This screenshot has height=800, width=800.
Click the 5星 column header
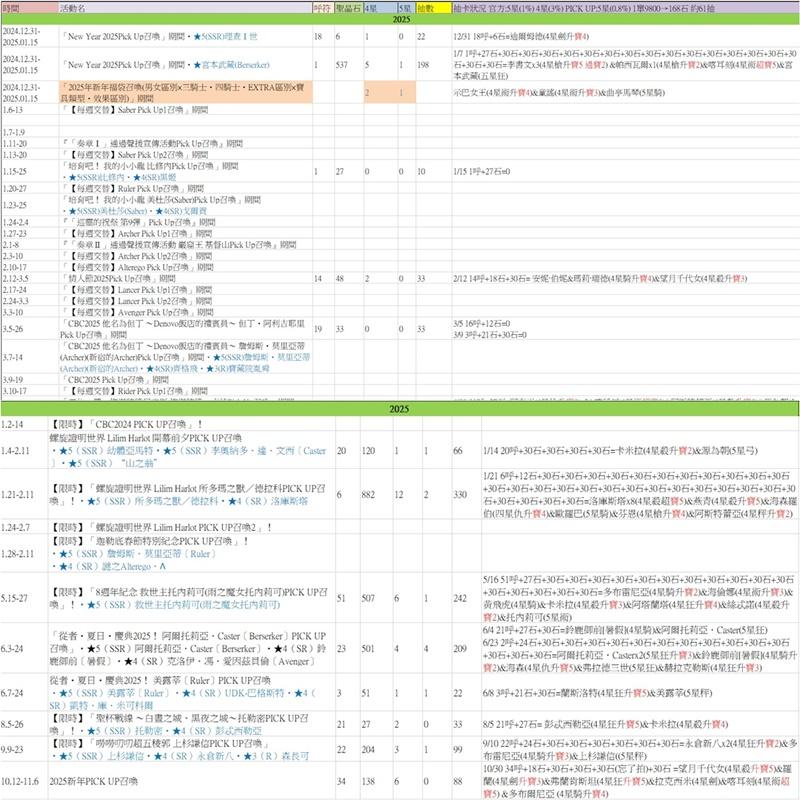click(x=407, y=8)
